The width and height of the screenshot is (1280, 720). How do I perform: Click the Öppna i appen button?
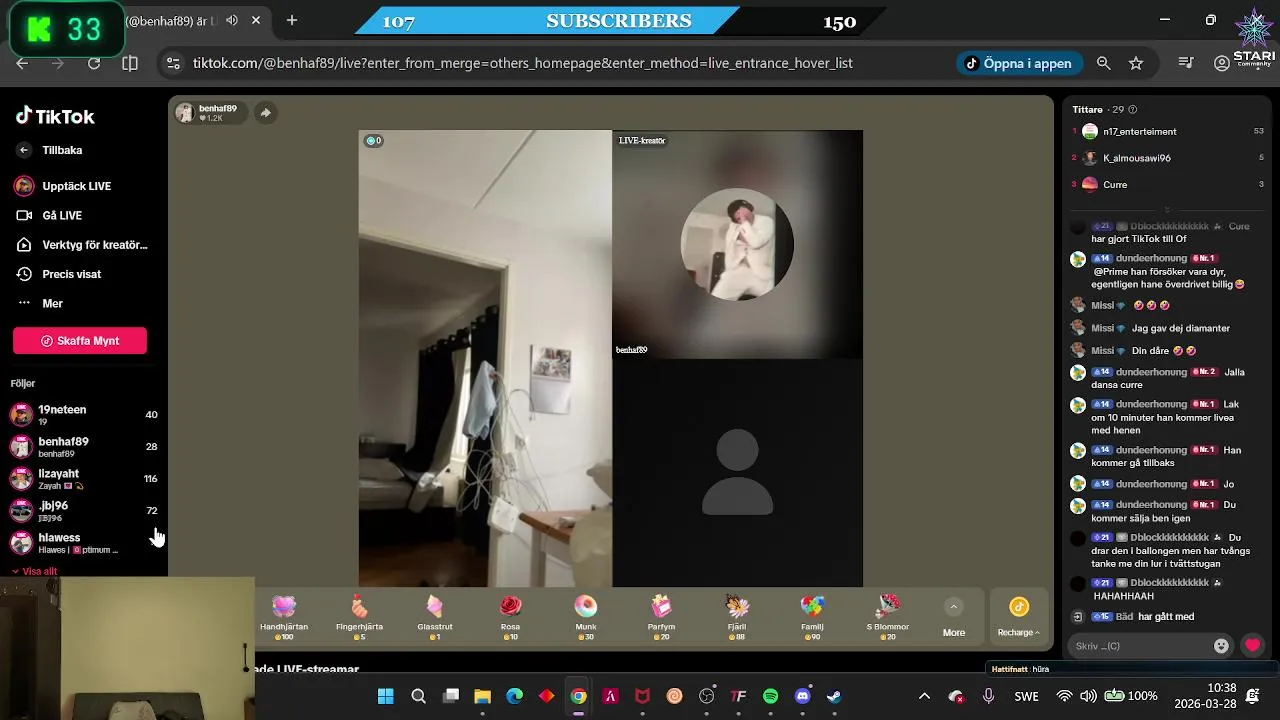(1019, 63)
